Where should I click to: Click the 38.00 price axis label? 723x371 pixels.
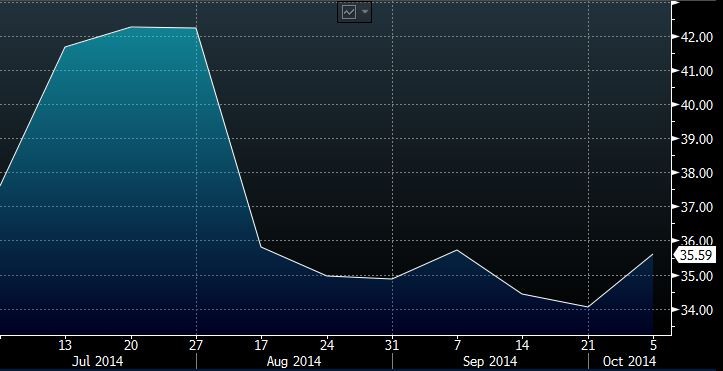[x=696, y=173]
